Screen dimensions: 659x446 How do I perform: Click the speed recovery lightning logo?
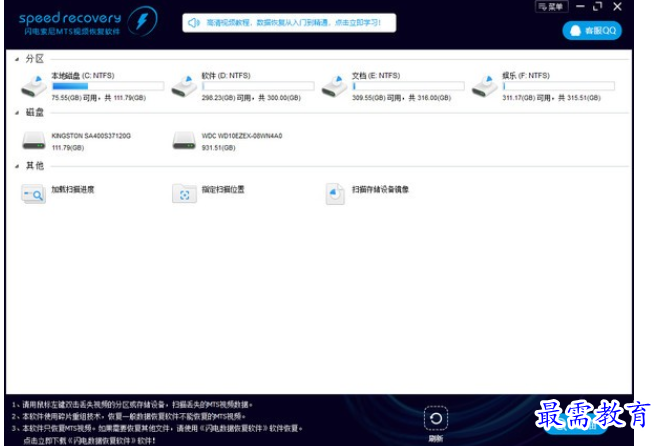point(142,21)
